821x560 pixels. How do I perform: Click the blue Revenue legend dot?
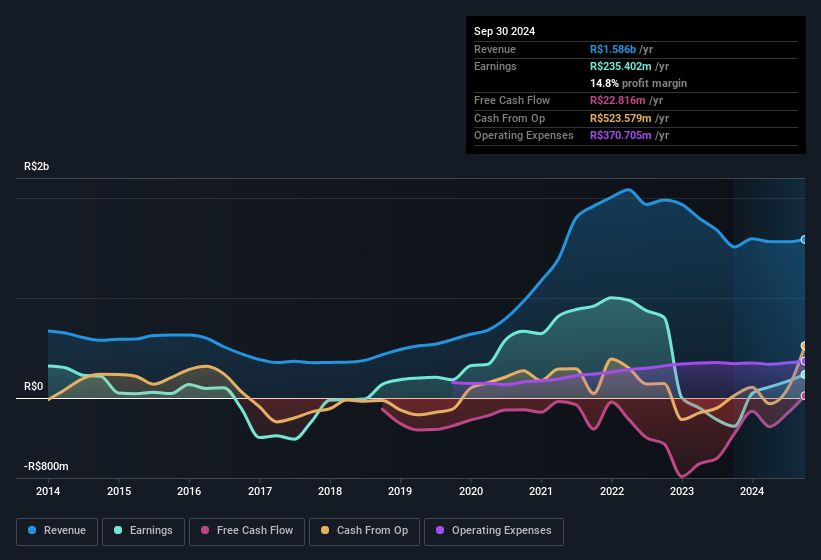32,530
